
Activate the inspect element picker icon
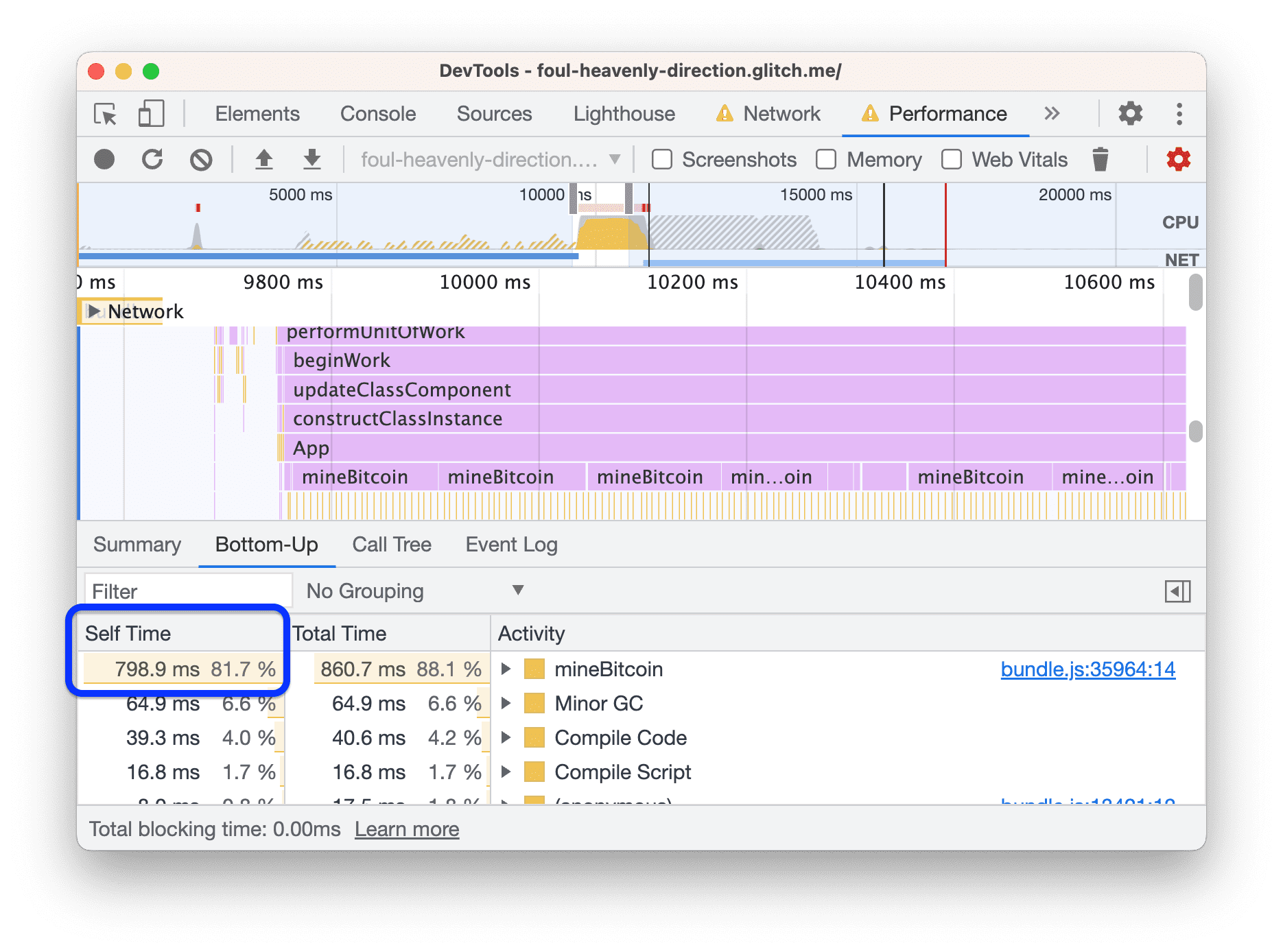pos(105,114)
